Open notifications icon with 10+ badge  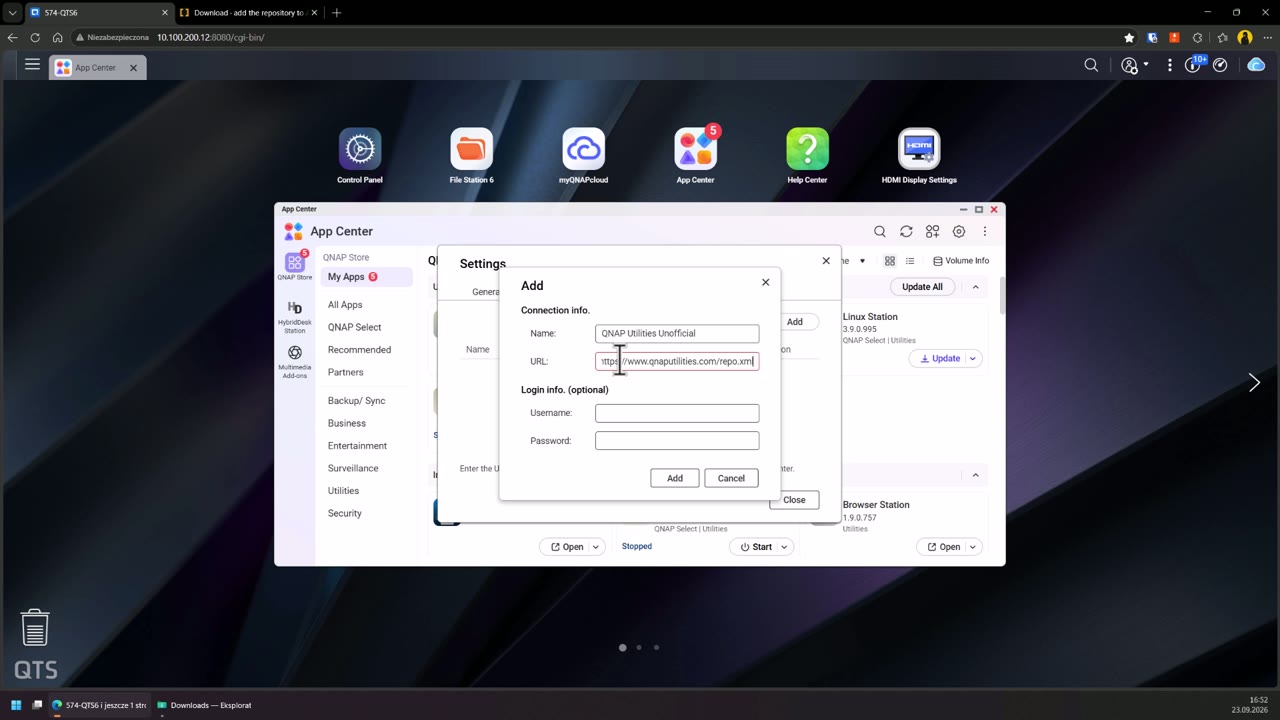(1193, 65)
